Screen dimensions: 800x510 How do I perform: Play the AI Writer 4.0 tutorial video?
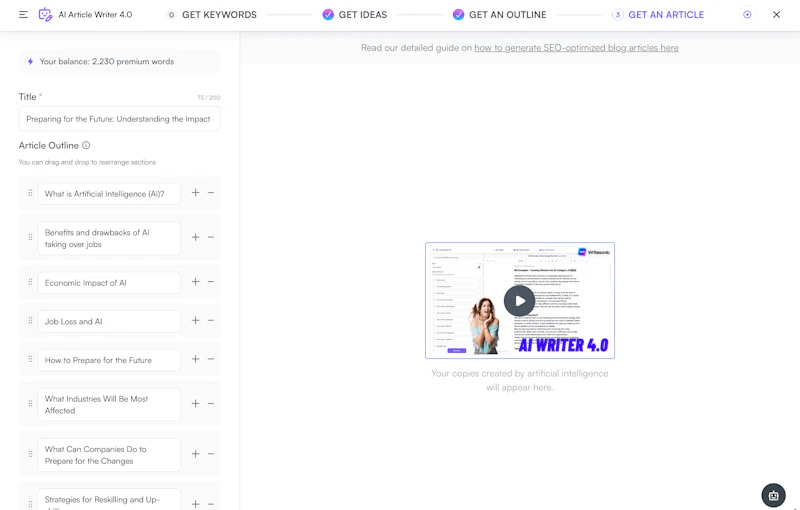click(x=519, y=301)
